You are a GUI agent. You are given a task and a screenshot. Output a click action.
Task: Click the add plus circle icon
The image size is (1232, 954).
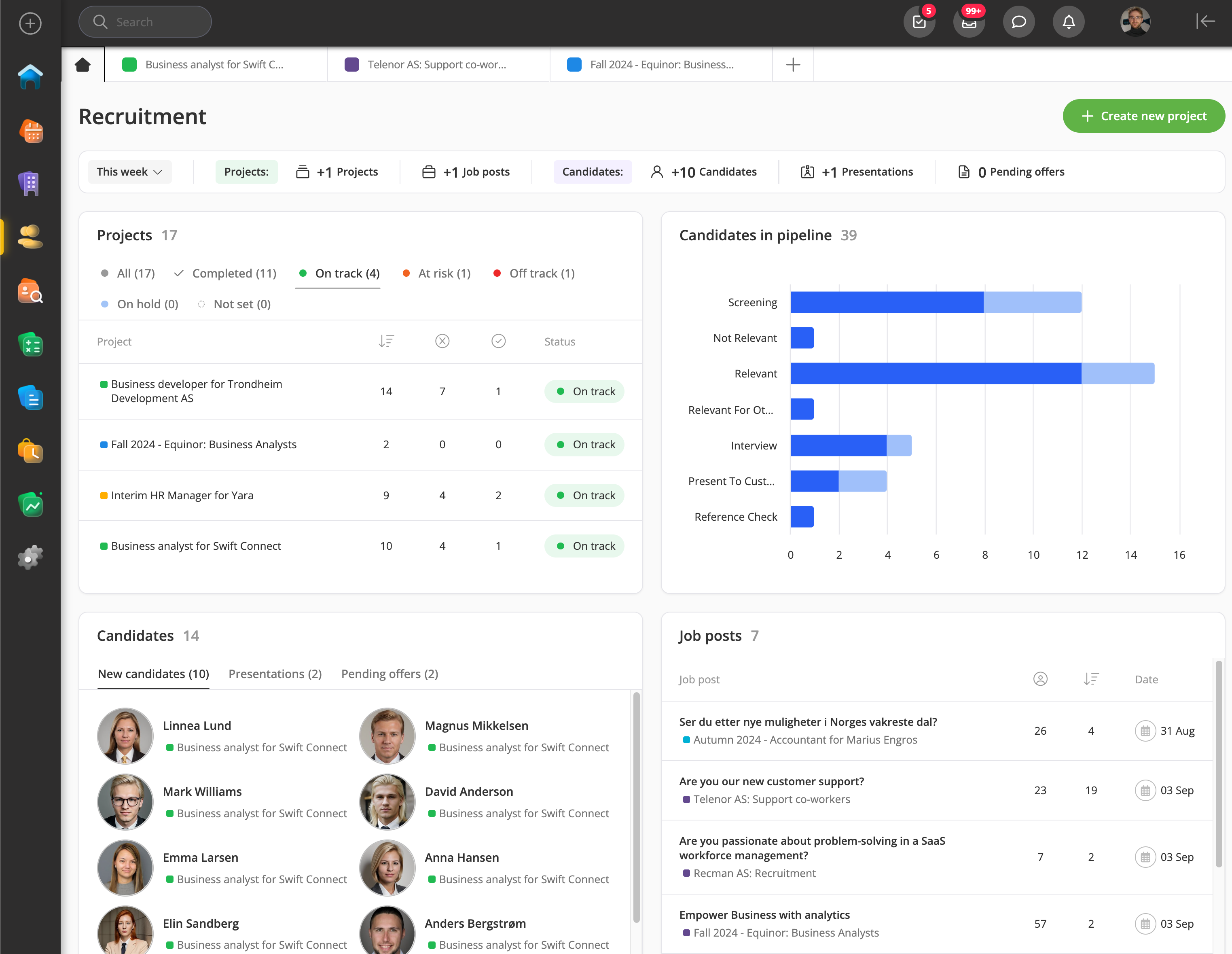[30, 23]
